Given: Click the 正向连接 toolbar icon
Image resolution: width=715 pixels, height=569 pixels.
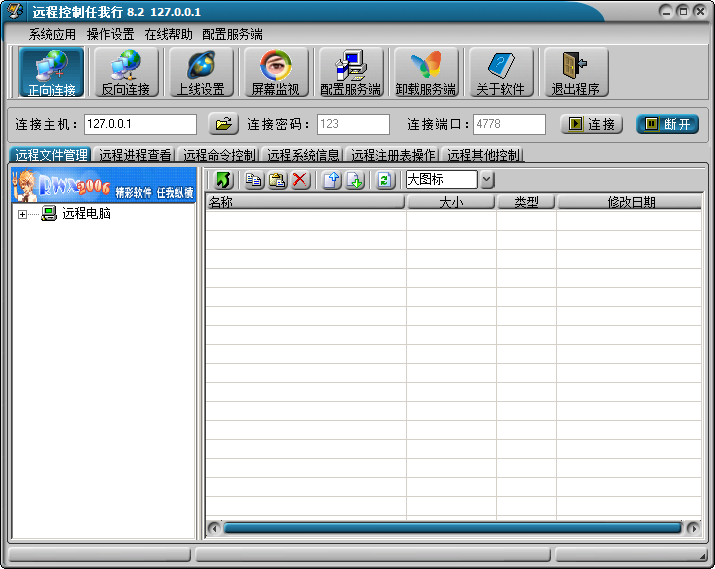Looking at the screenshot, I should 52,73.
